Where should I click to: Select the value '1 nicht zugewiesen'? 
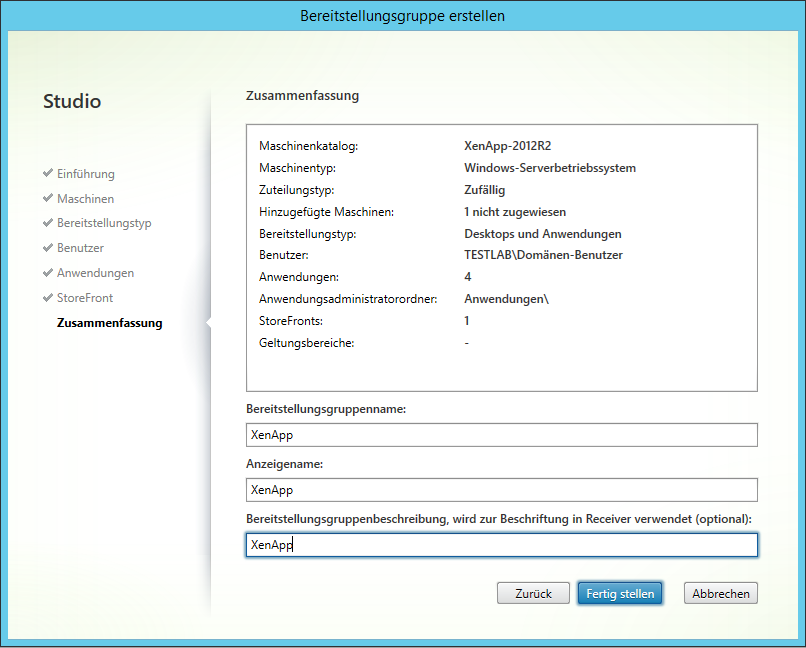515,212
